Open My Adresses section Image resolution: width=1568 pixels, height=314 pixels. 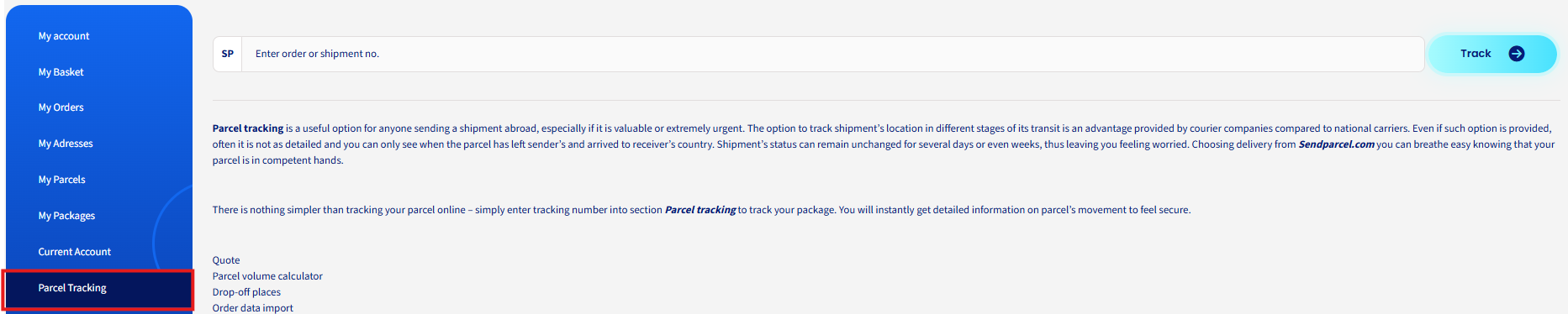66,144
